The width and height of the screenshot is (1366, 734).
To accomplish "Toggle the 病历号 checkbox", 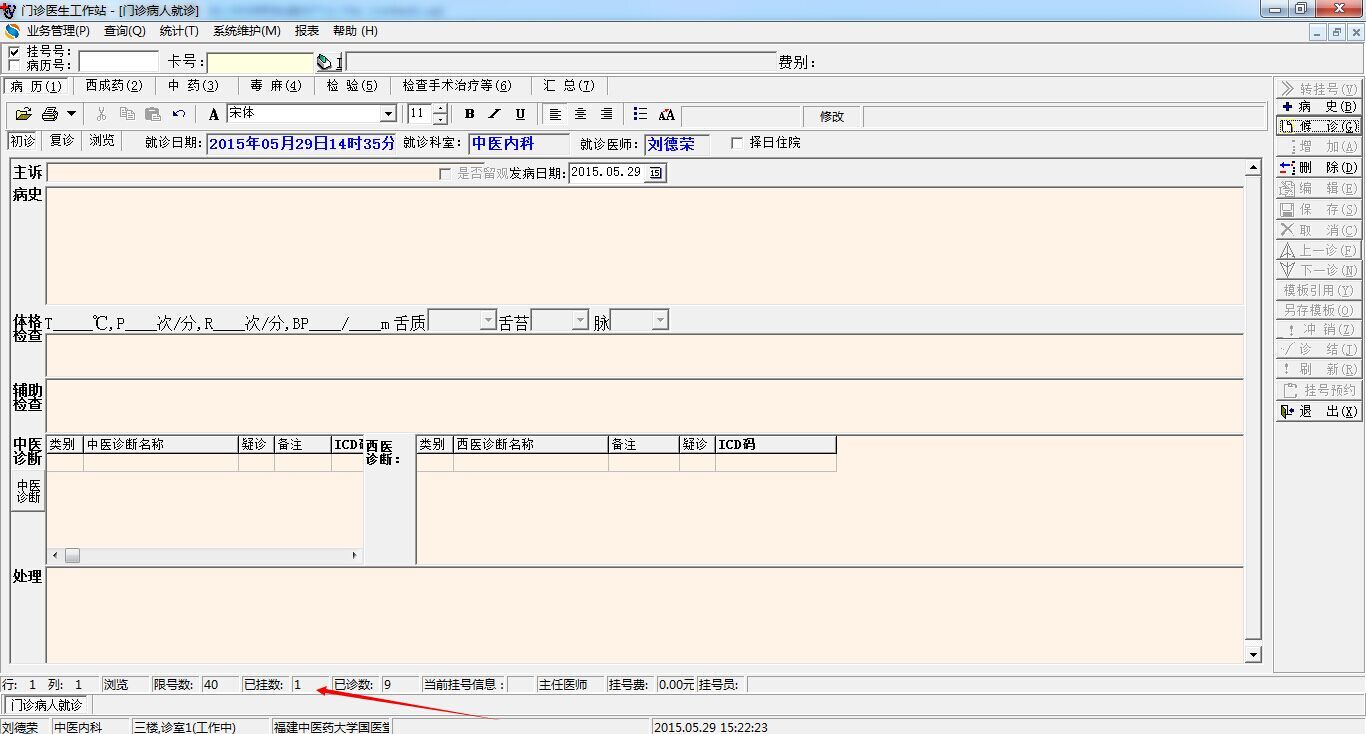I will point(14,65).
